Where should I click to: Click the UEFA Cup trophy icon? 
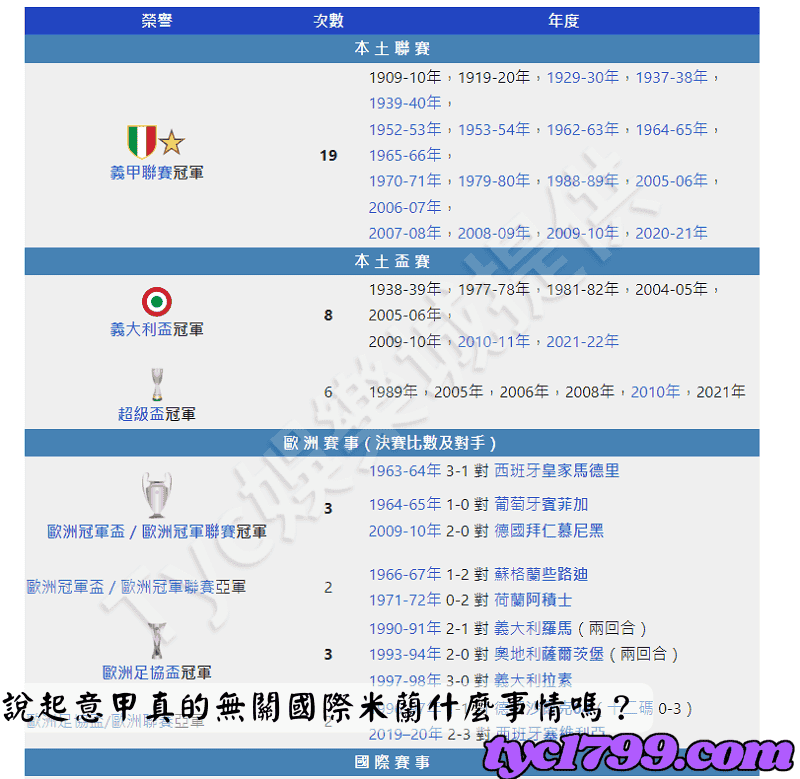tap(157, 641)
